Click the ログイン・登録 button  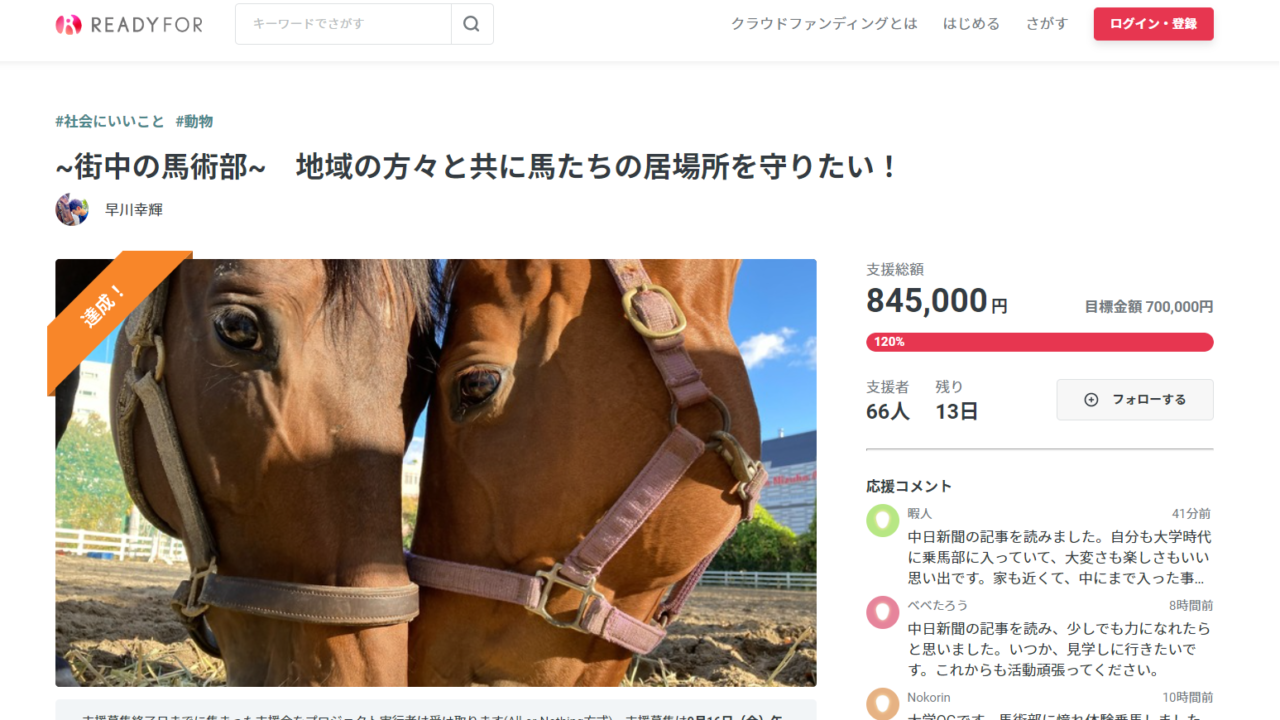(x=1153, y=24)
